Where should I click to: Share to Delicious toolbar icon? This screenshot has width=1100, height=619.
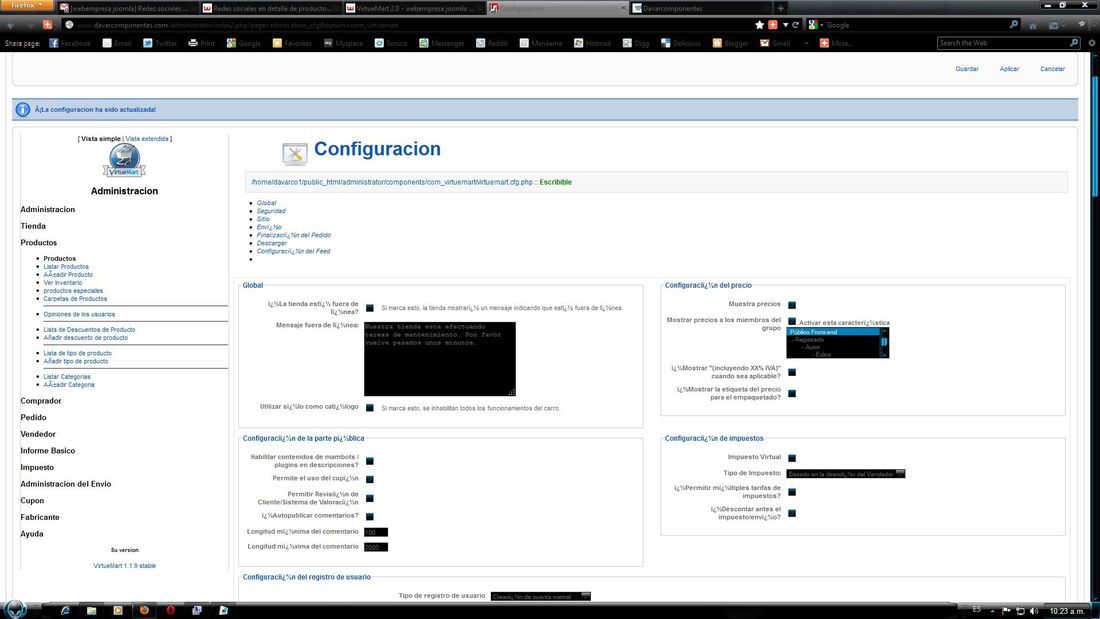pos(665,43)
